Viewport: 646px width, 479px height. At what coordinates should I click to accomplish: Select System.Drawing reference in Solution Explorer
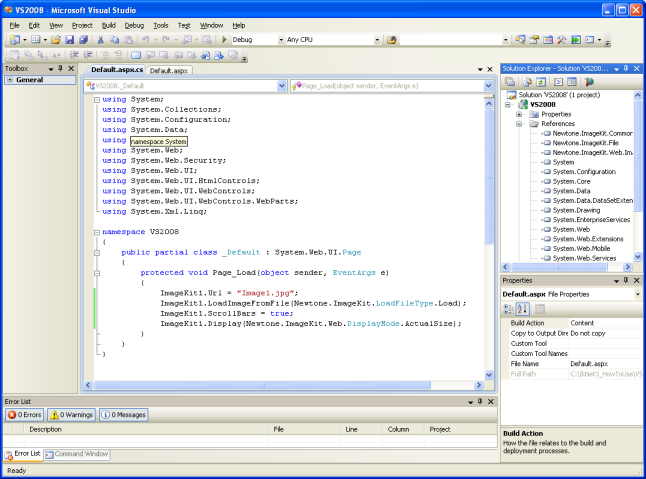point(576,210)
